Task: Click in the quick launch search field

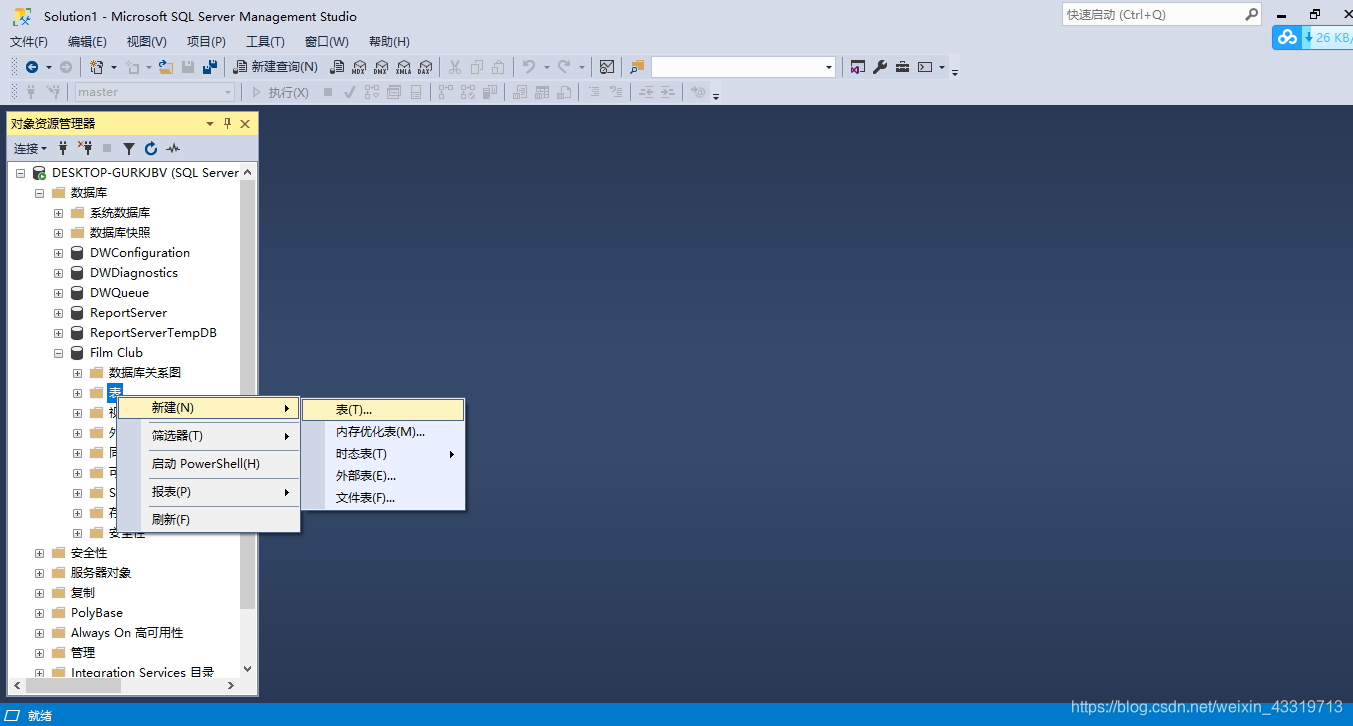Action: (1152, 14)
